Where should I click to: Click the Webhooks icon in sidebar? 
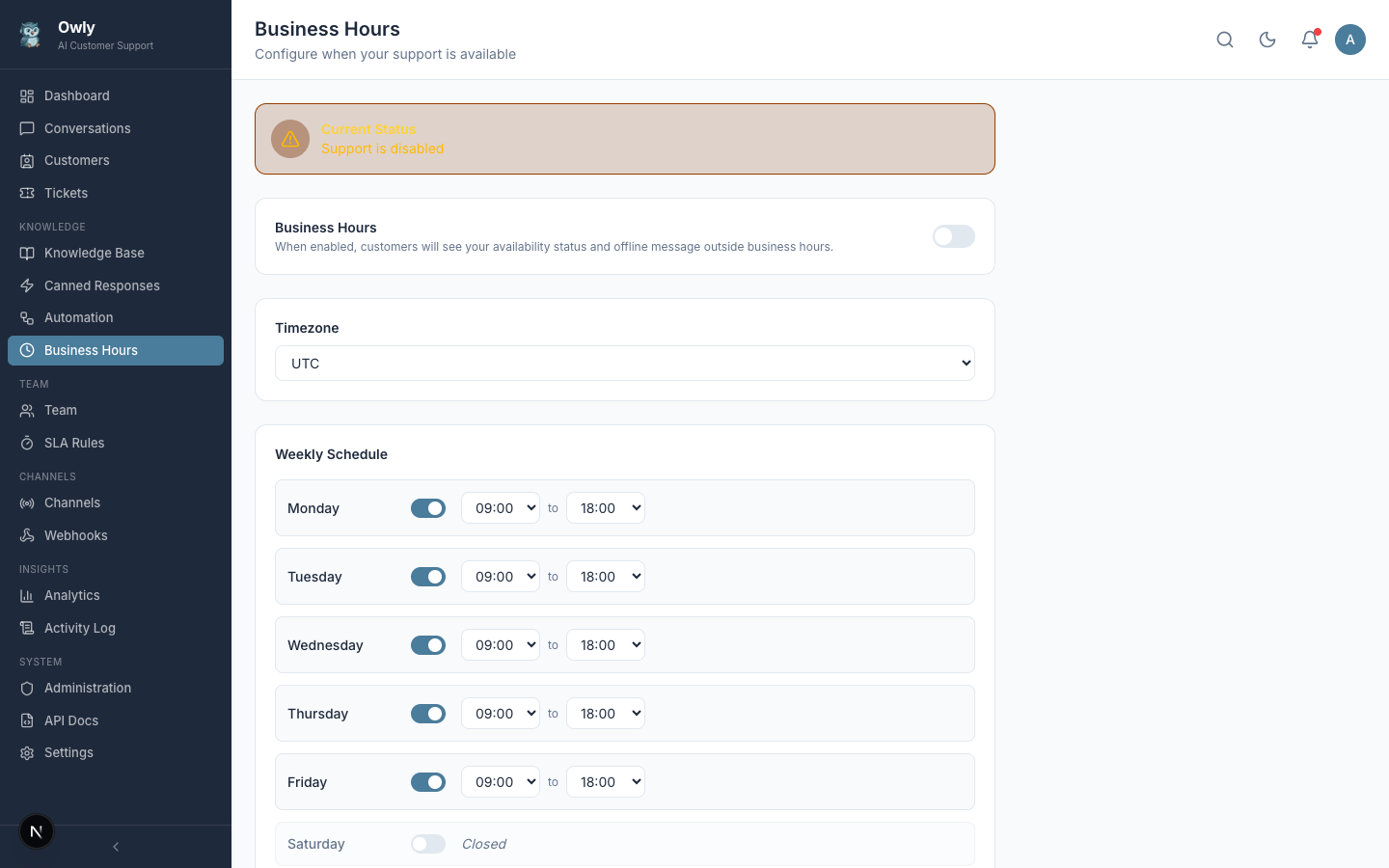27,535
